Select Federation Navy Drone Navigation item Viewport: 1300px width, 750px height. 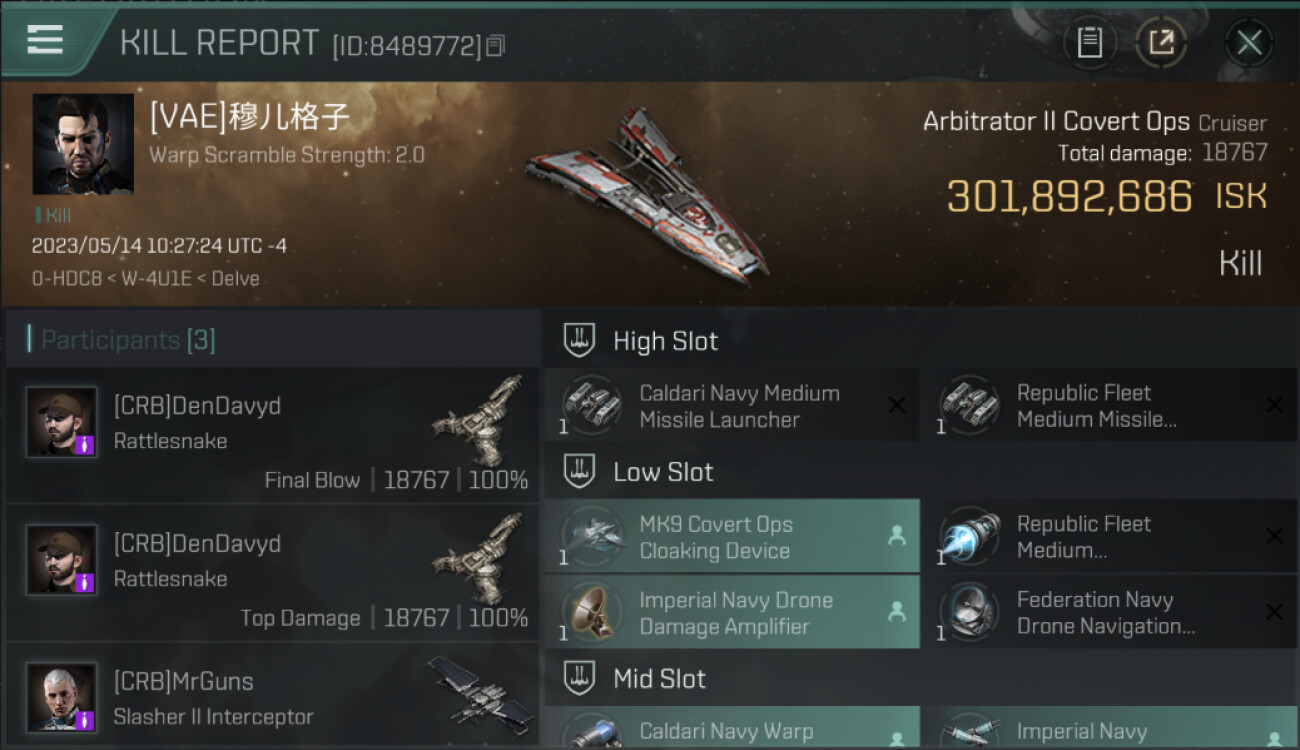tap(1109, 613)
